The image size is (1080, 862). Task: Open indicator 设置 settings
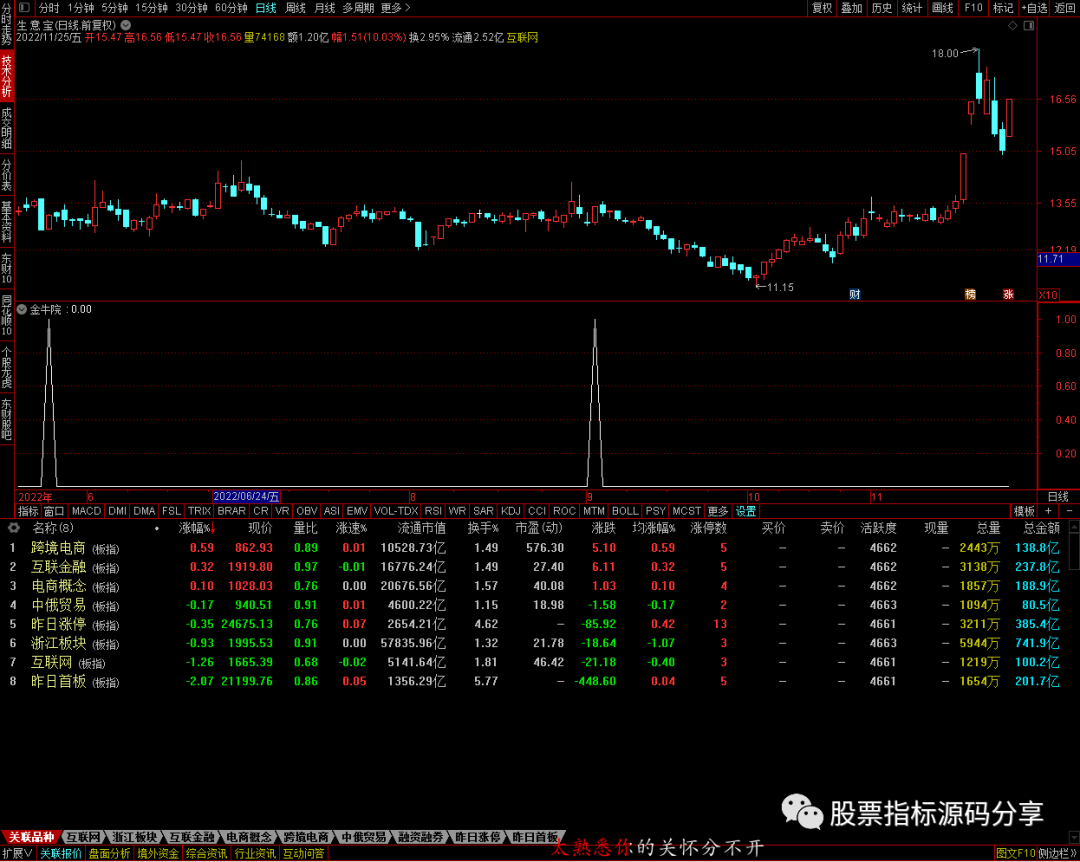(745, 511)
